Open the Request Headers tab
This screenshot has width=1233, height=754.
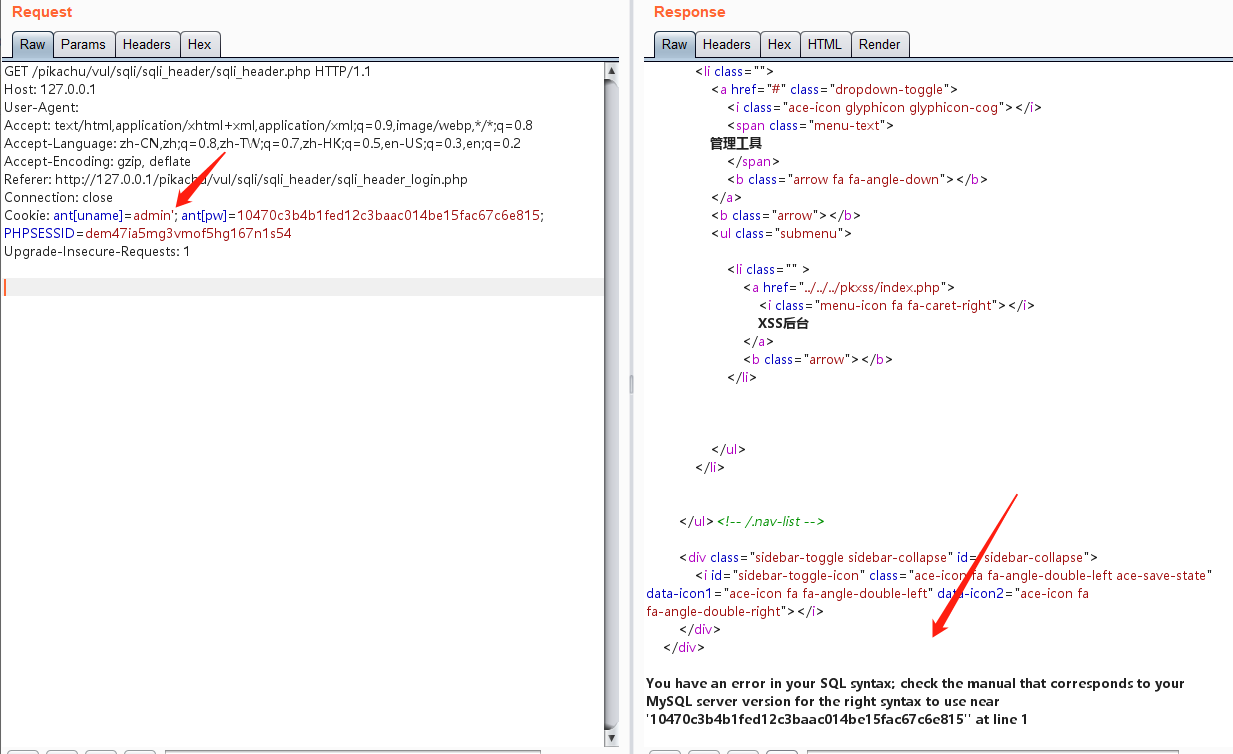(x=147, y=44)
